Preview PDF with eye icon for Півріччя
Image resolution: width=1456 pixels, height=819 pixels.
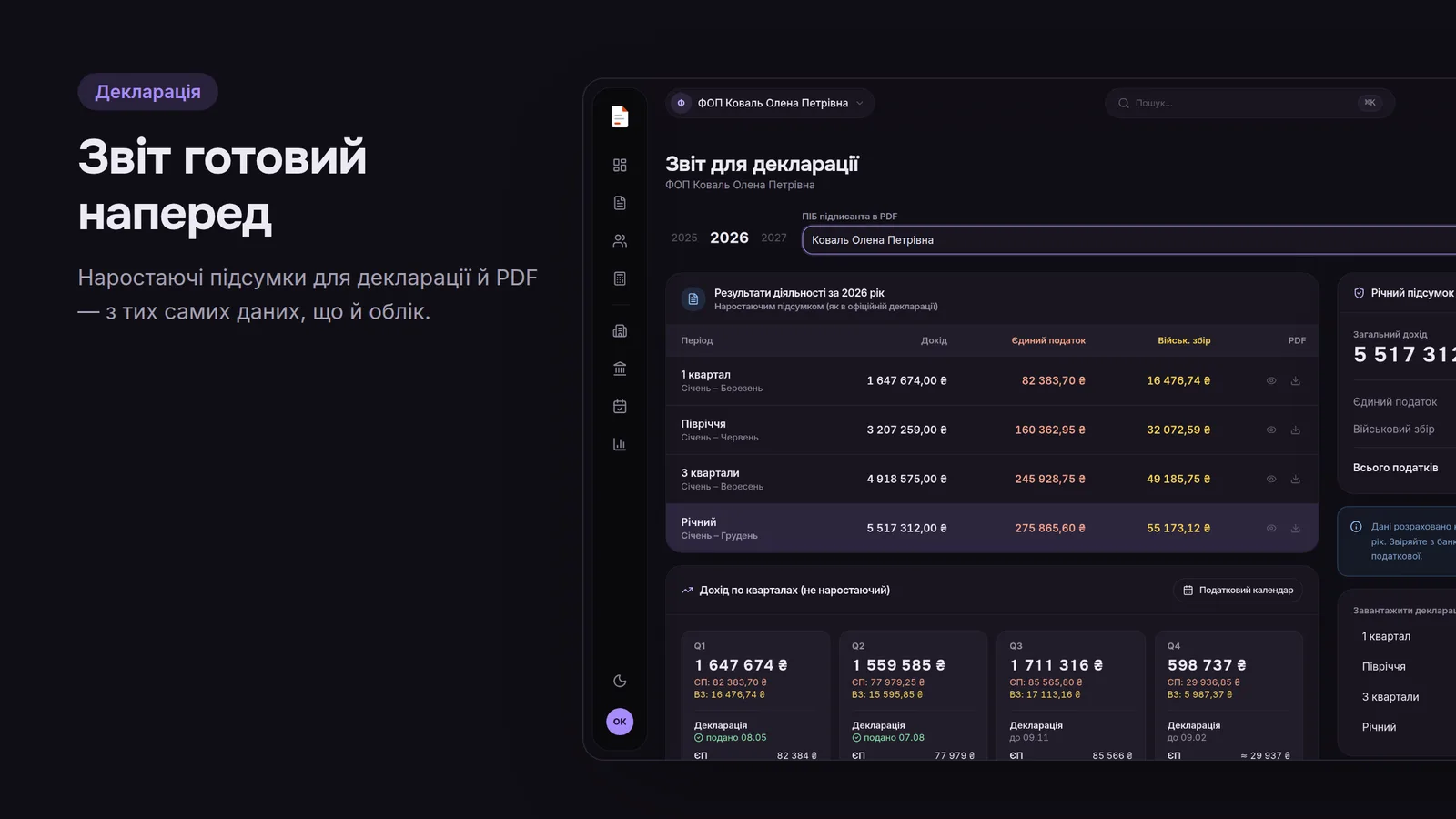[1271, 430]
